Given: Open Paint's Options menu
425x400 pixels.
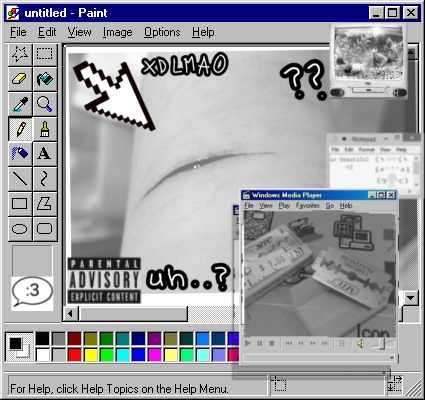Looking at the screenshot, I should pos(162,32).
